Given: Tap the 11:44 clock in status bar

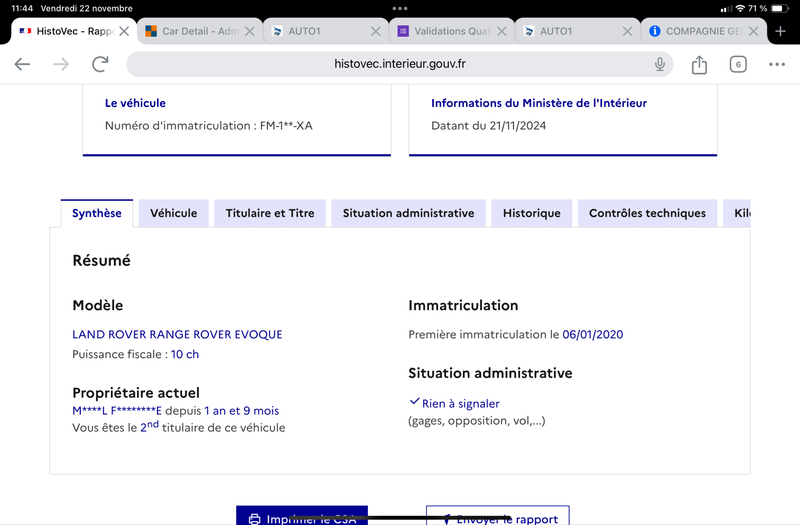Looking at the screenshot, I should click(x=22, y=8).
